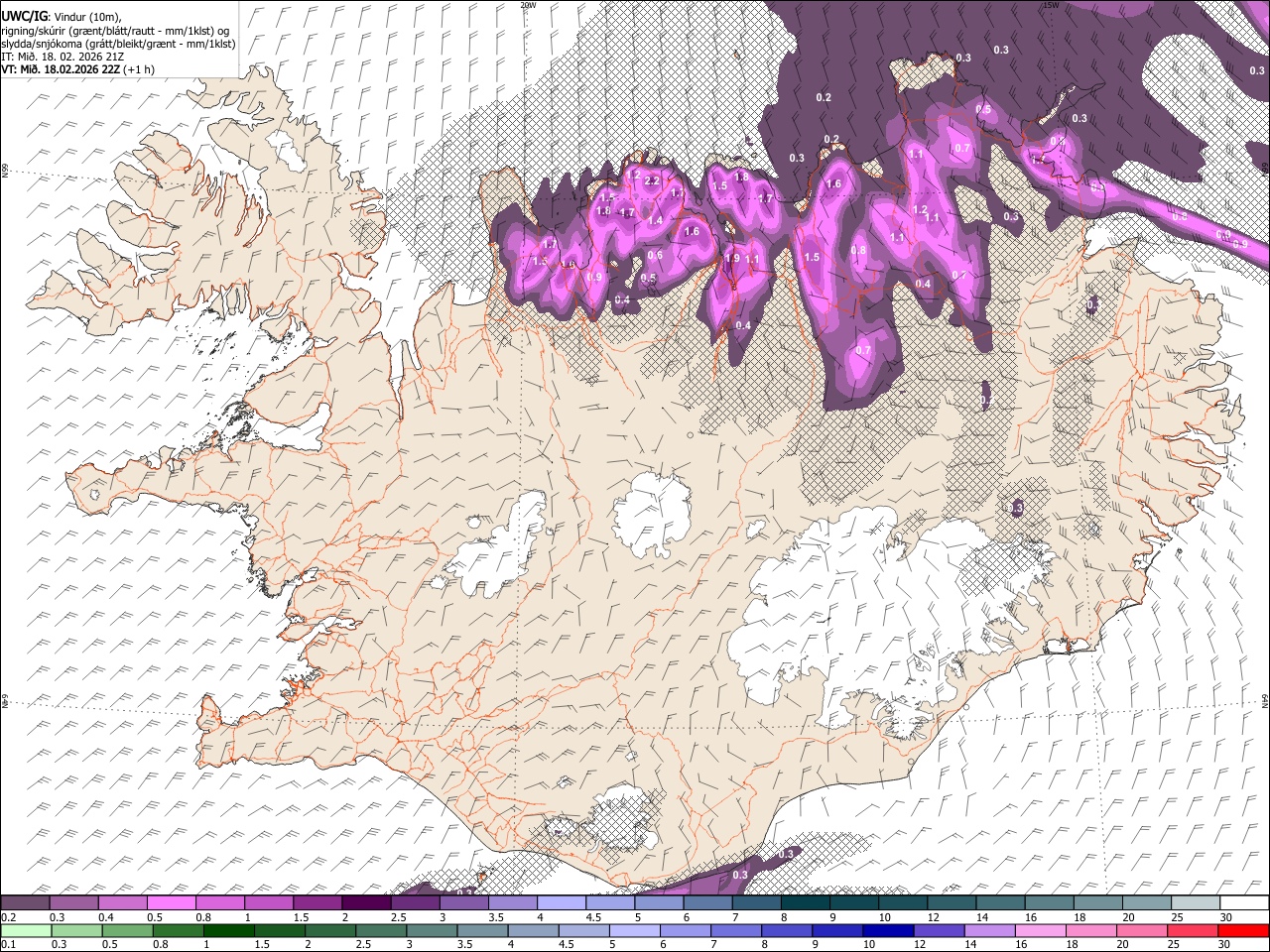Click the dark teal 8 swatch on upper scale
Screen dimensions: 1270x952
pyautogui.click(x=805, y=903)
